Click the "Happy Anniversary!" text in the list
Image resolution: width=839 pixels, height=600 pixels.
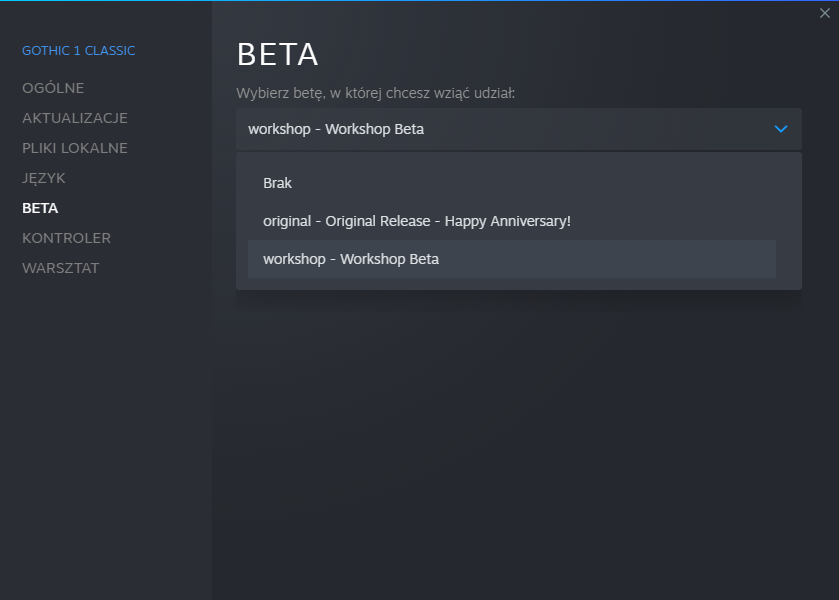[508, 220]
